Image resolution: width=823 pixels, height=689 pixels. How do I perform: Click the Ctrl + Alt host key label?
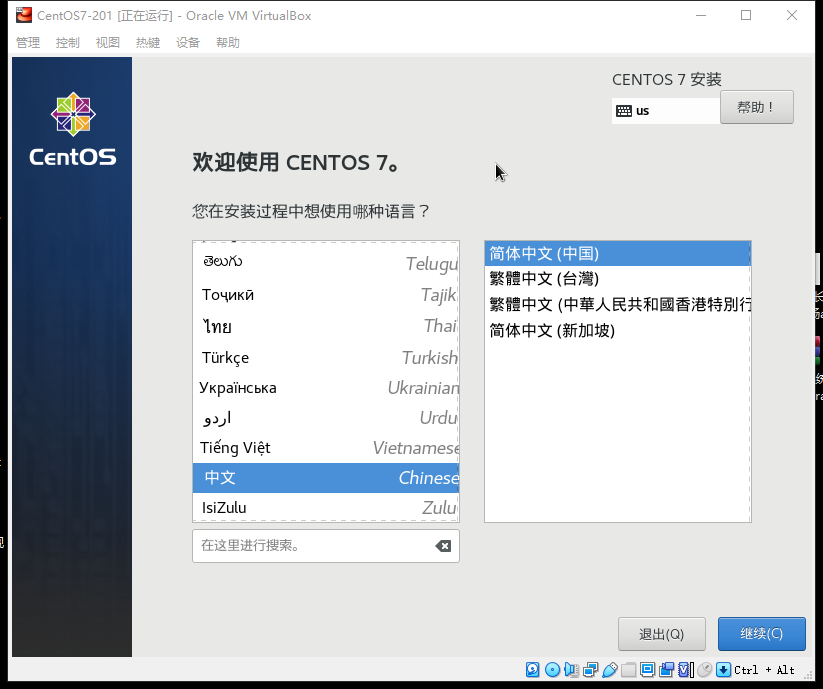coord(764,670)
